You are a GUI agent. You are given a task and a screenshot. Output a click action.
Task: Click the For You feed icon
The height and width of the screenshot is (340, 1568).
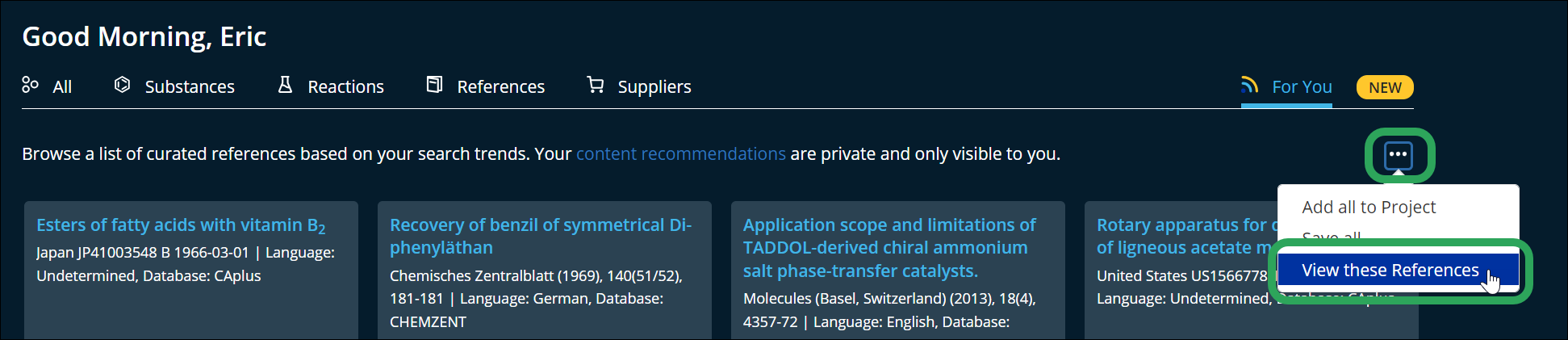(1250, 85)
